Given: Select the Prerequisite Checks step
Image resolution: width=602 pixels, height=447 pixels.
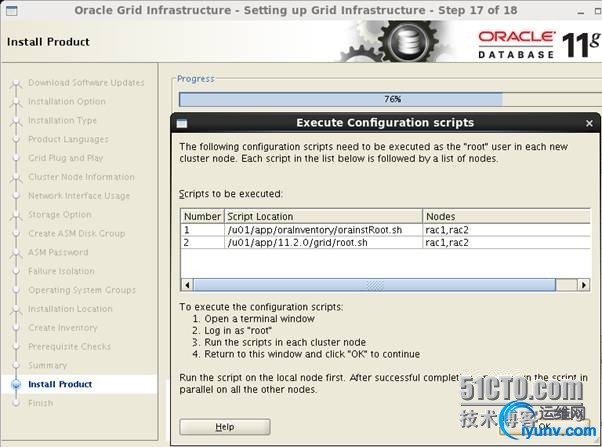Looking at the screenshot, I should [x=69, y=346].
